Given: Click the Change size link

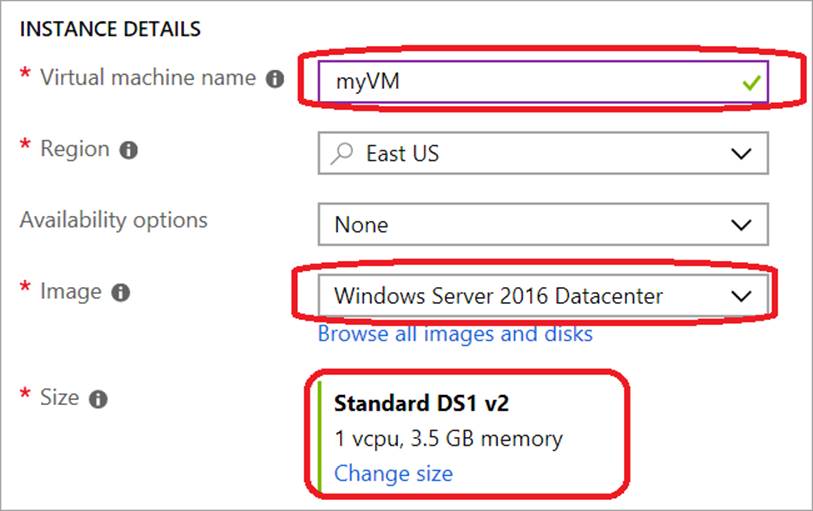Looking at the screenshot, I should (x=393, y=473).
